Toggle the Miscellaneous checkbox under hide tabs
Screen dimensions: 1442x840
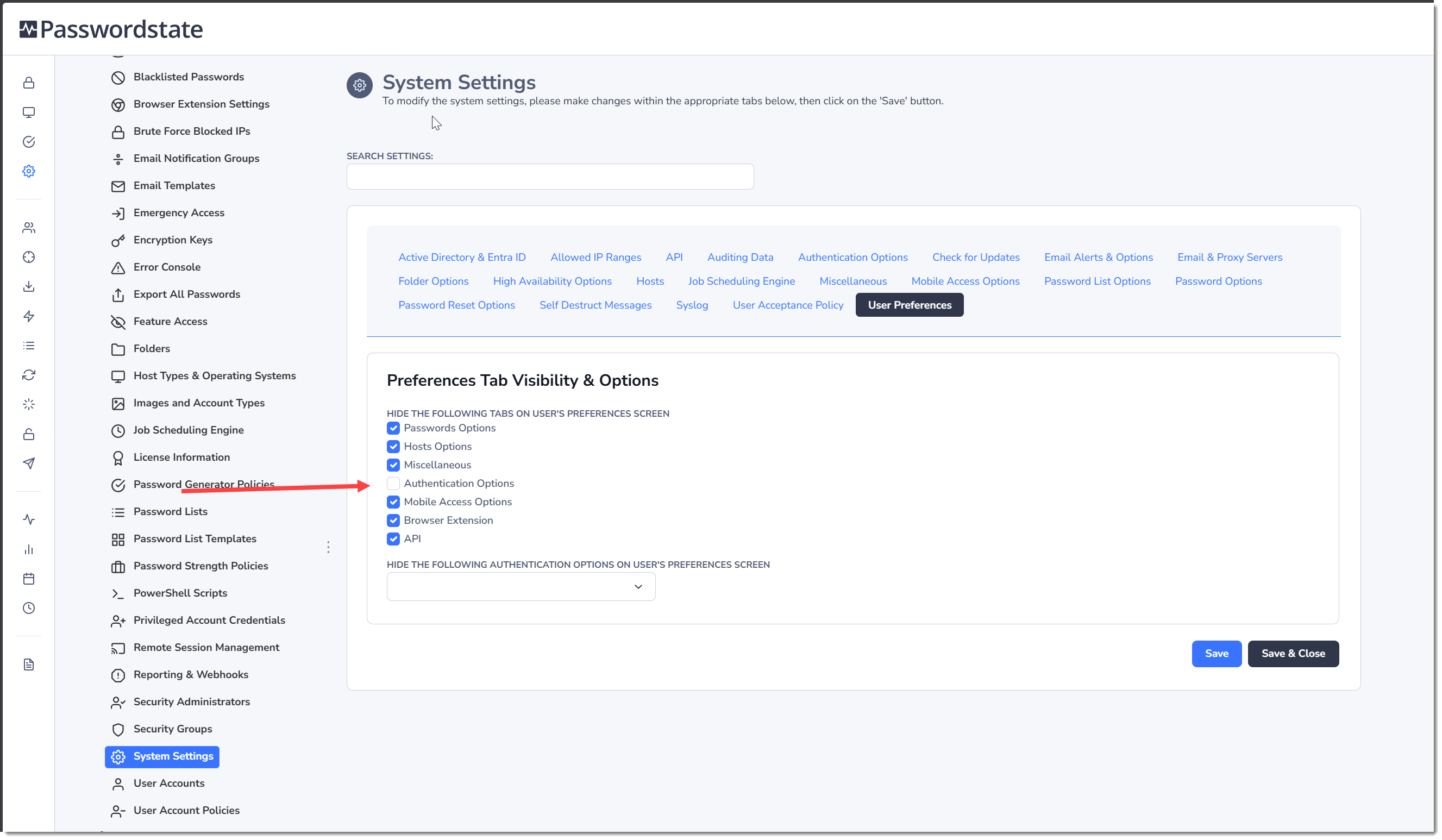pyautogui.click(x=393, y=465)
